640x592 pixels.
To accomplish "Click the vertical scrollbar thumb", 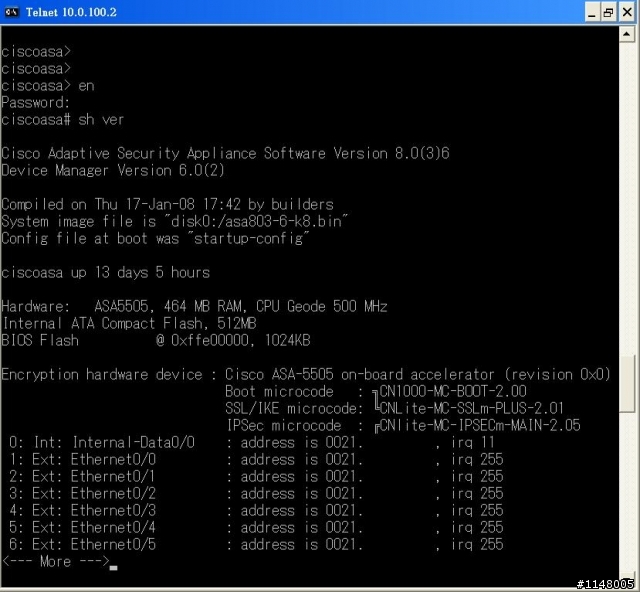I will 627,384.
